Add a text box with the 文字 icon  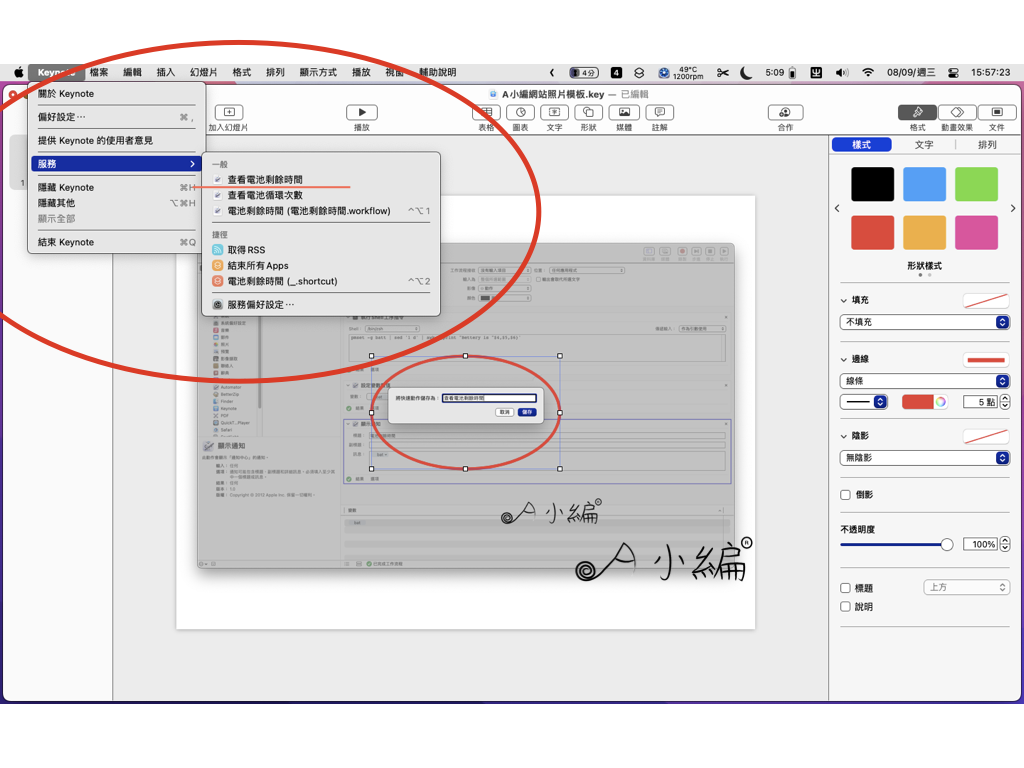click(554, 112)
